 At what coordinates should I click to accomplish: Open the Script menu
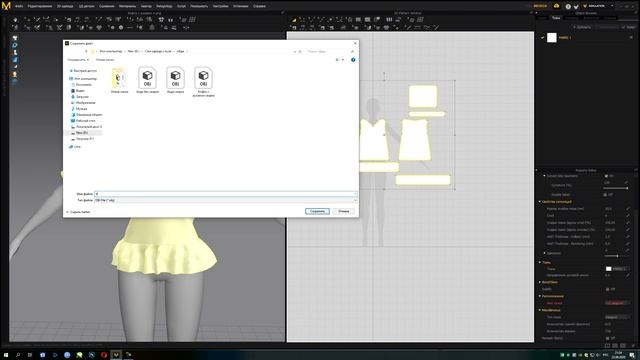[x=182, y=6]
